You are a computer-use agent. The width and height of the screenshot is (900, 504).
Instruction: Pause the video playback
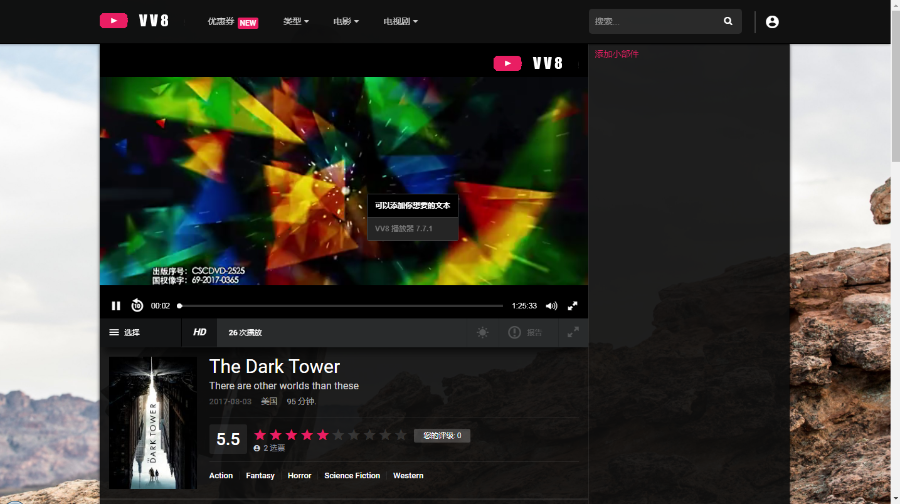[116, 306]
